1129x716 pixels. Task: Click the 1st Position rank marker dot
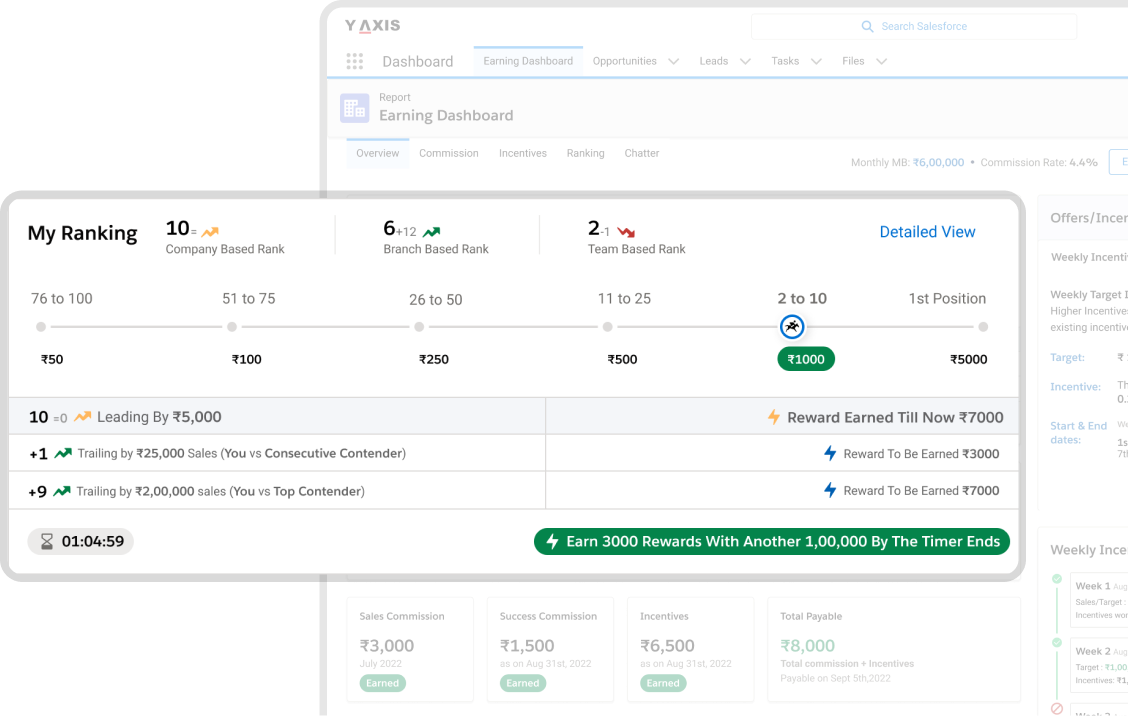(983, 327)
